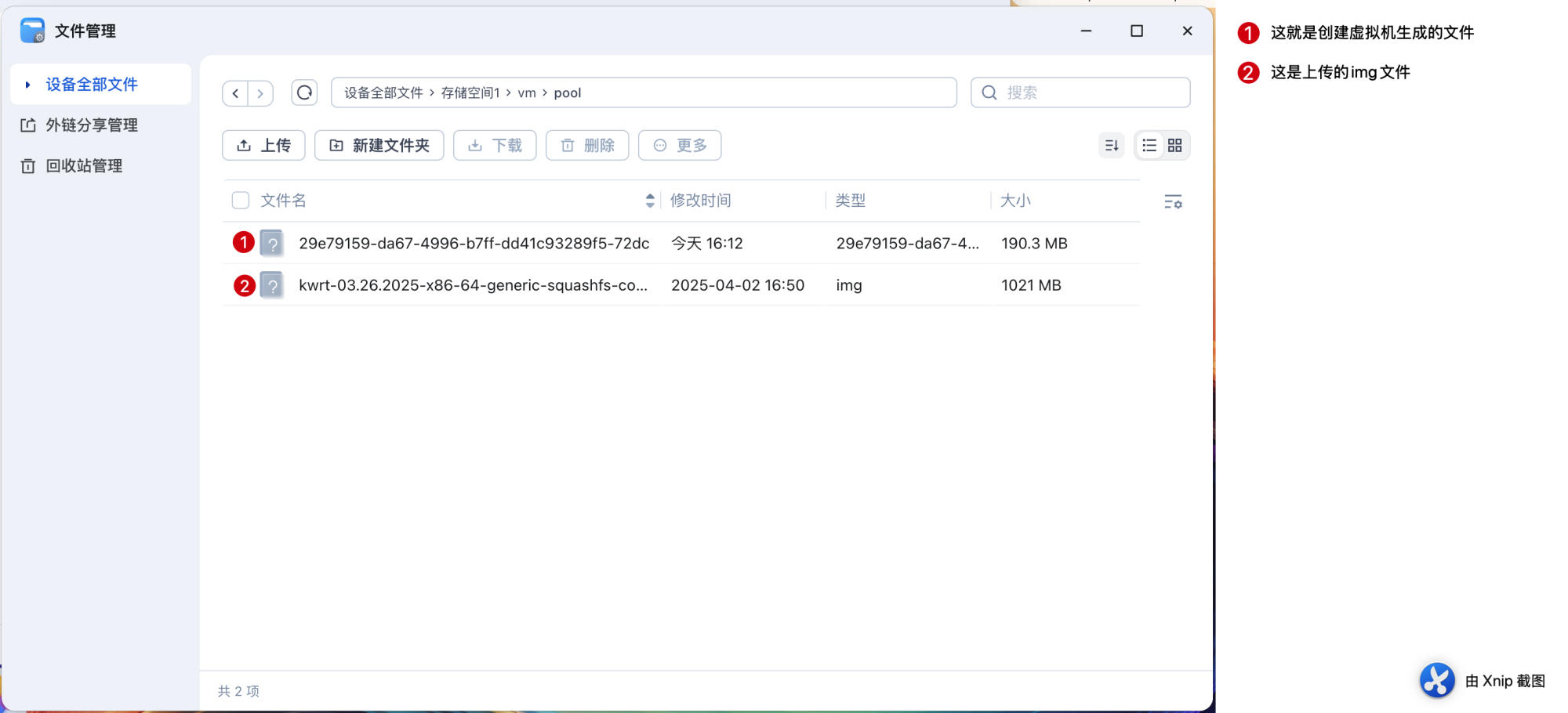Expand the 设备全部文件 sidebar tree item

28,85
